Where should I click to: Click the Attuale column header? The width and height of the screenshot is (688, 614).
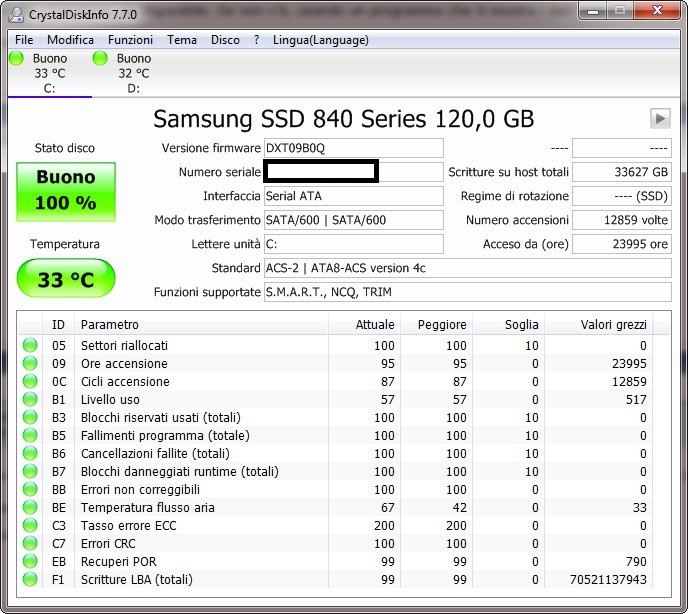[x=364, y=324]
